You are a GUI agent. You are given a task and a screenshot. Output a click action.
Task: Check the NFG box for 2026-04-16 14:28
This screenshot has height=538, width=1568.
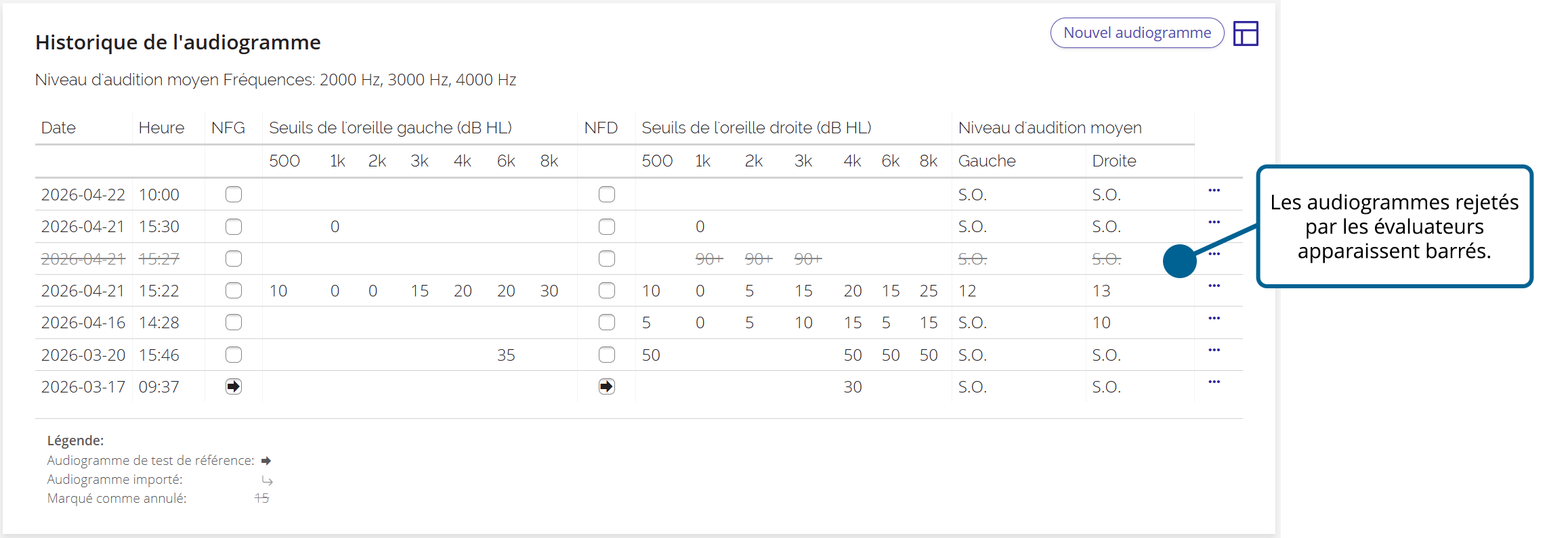click(234, 322)
